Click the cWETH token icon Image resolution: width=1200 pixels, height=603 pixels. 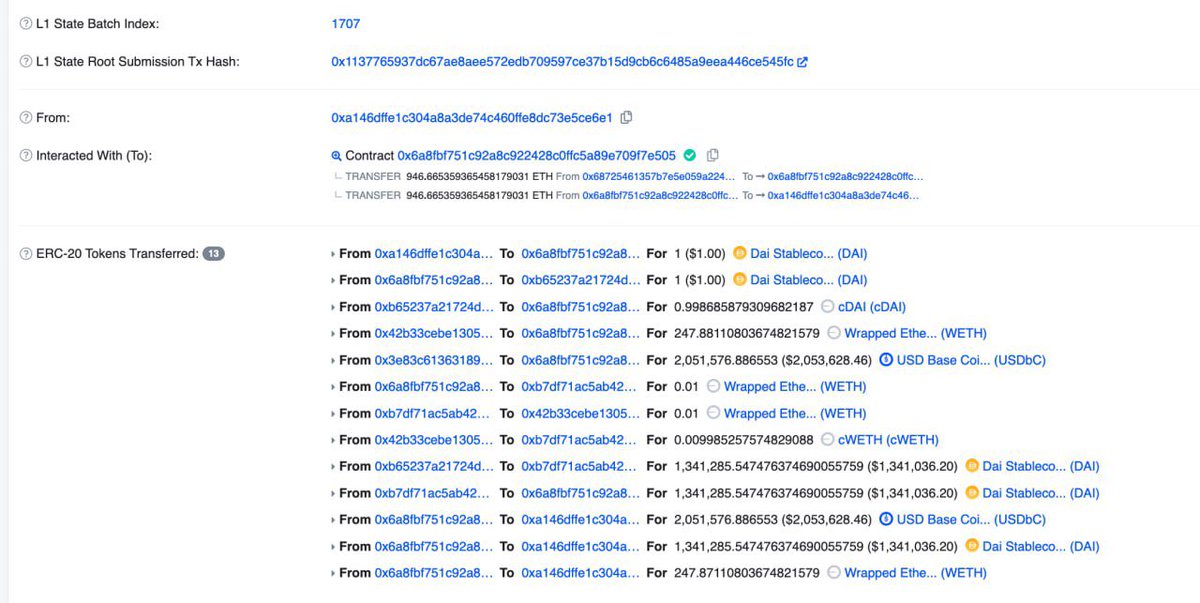click(x=829, y=439)
